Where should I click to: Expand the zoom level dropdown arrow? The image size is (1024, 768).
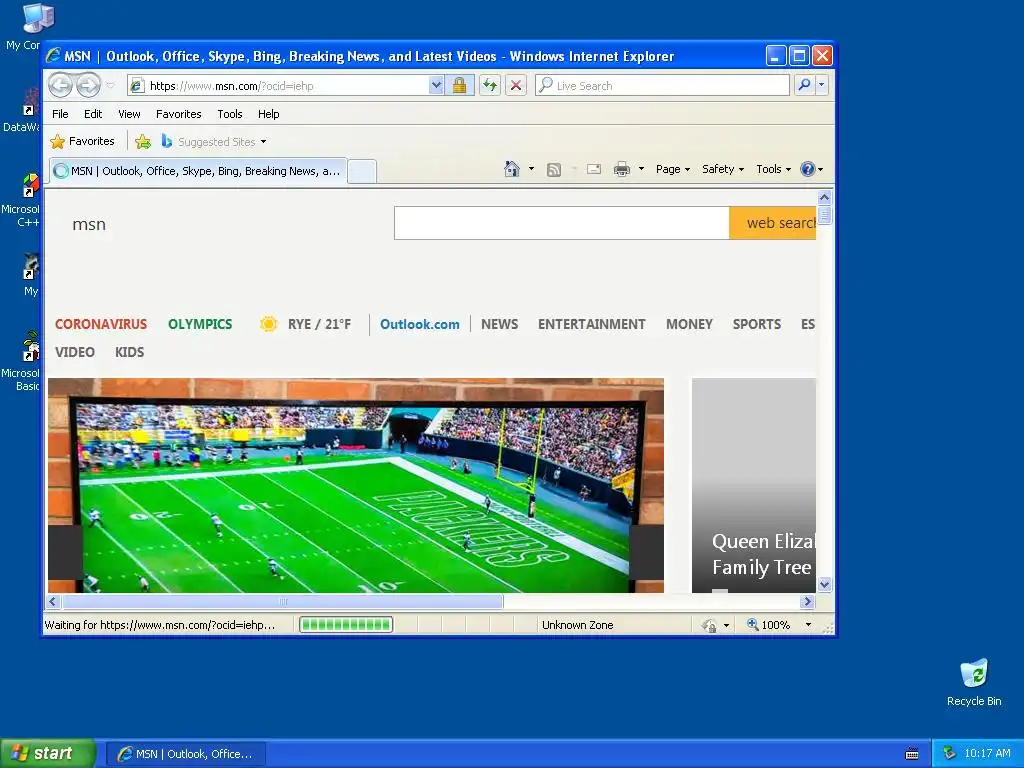(808, 625)
